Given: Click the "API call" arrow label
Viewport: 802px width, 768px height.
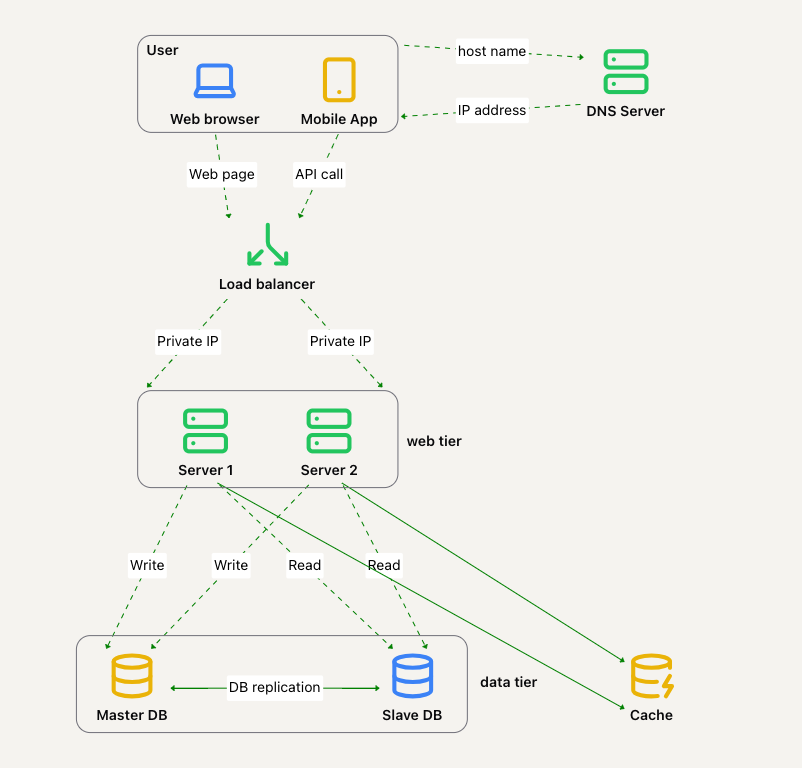Looking at the screenshot, I should (319, 174).
